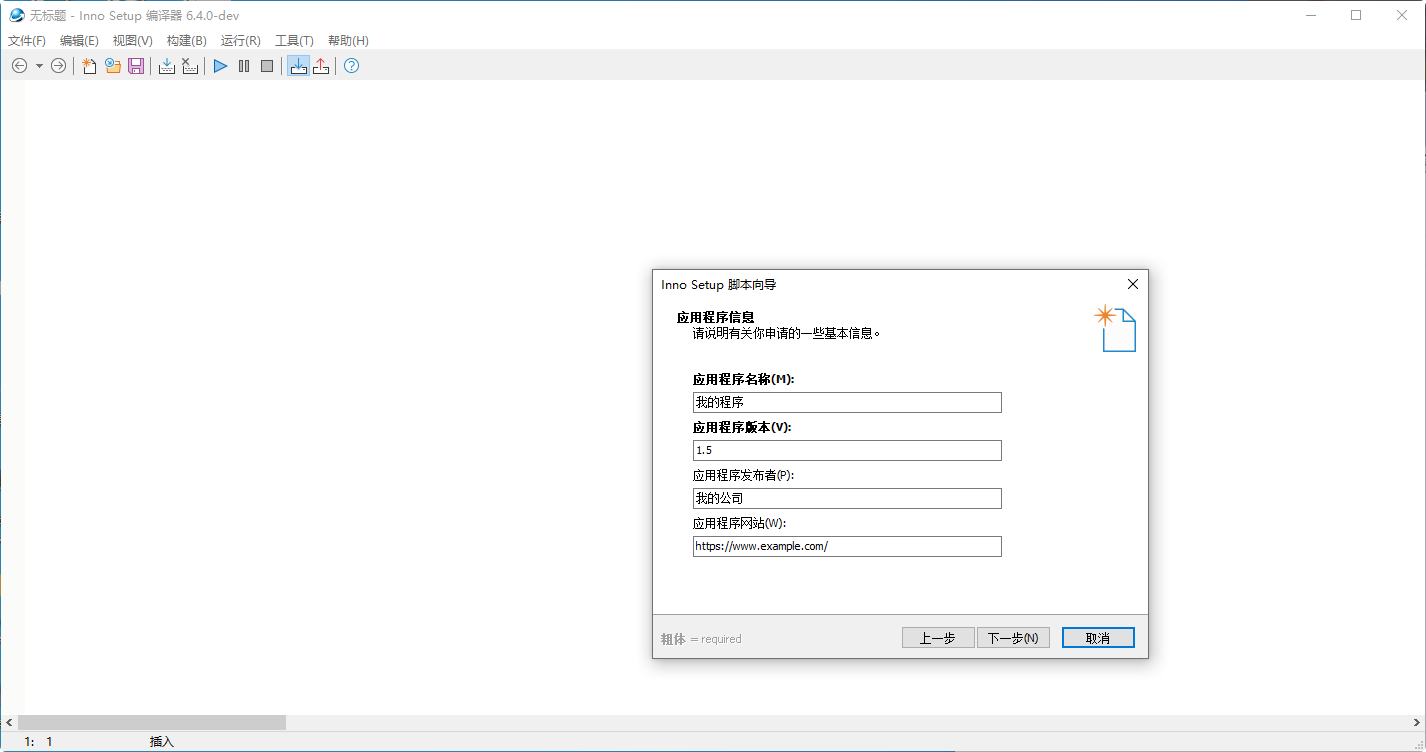The height and width of the screenshot is (752, 1426).
Task: Click the Open file folder icon
Action: [x=112, y=66]
